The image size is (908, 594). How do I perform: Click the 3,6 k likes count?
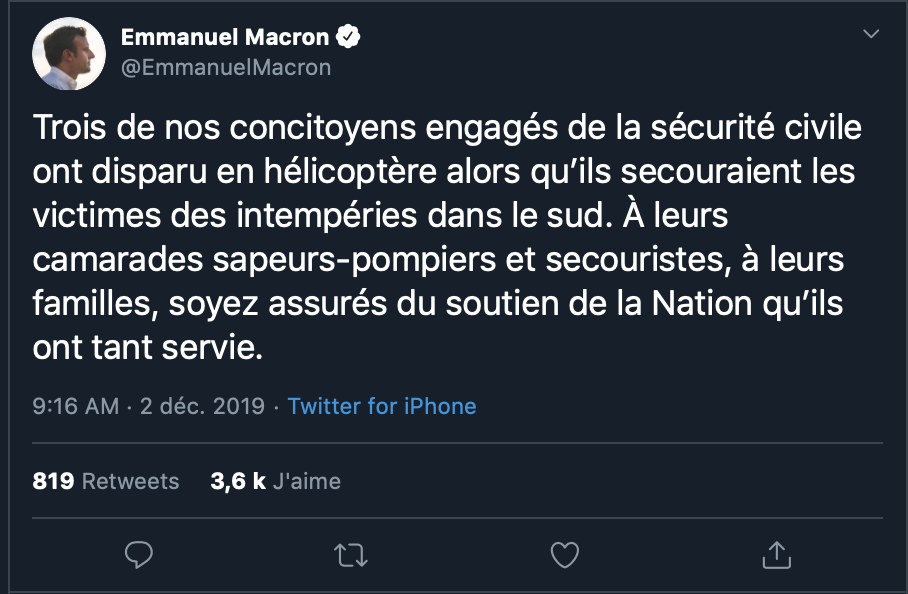coord(237,481)
